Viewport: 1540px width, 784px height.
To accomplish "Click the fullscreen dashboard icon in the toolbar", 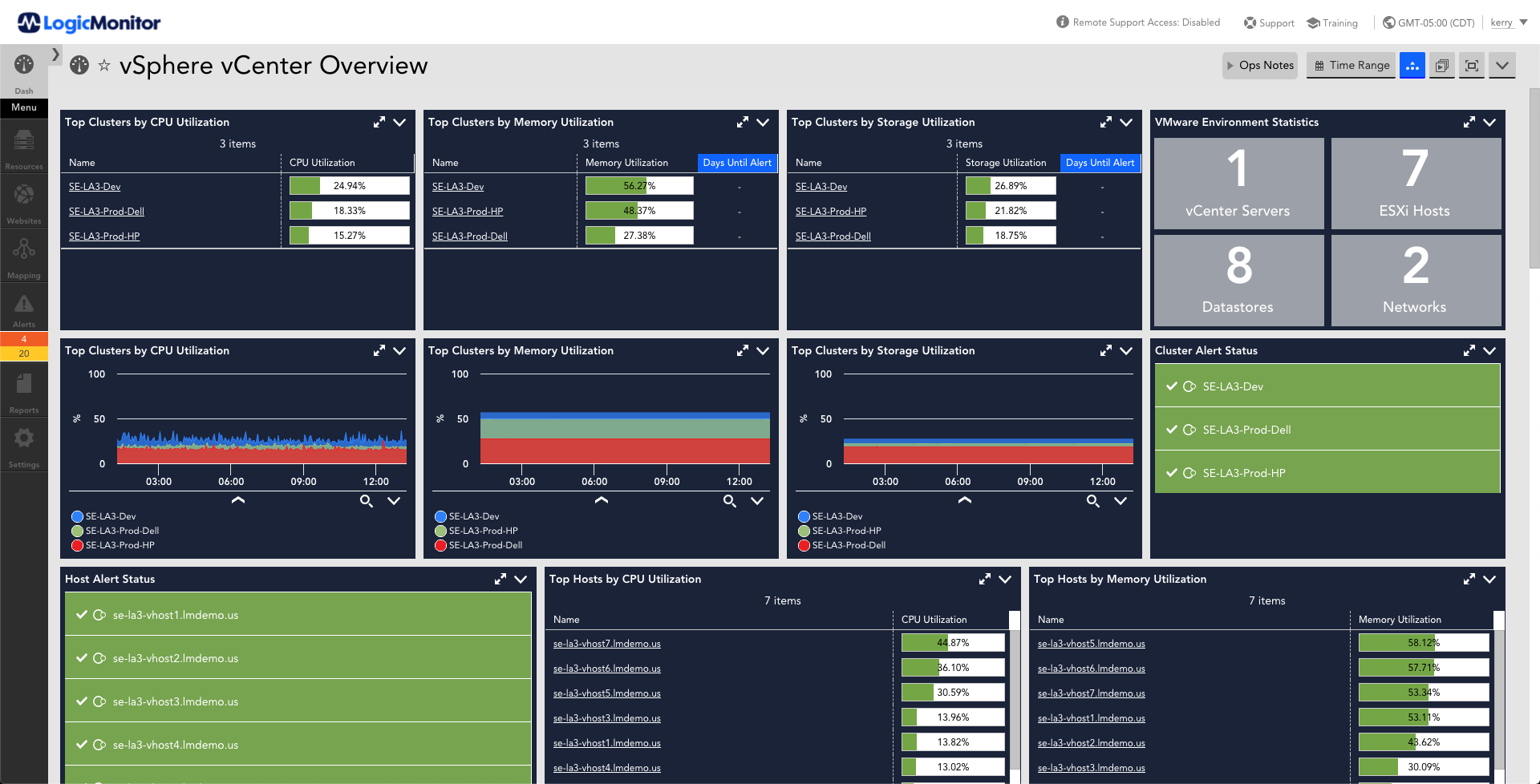I will tap(1471, 65).
